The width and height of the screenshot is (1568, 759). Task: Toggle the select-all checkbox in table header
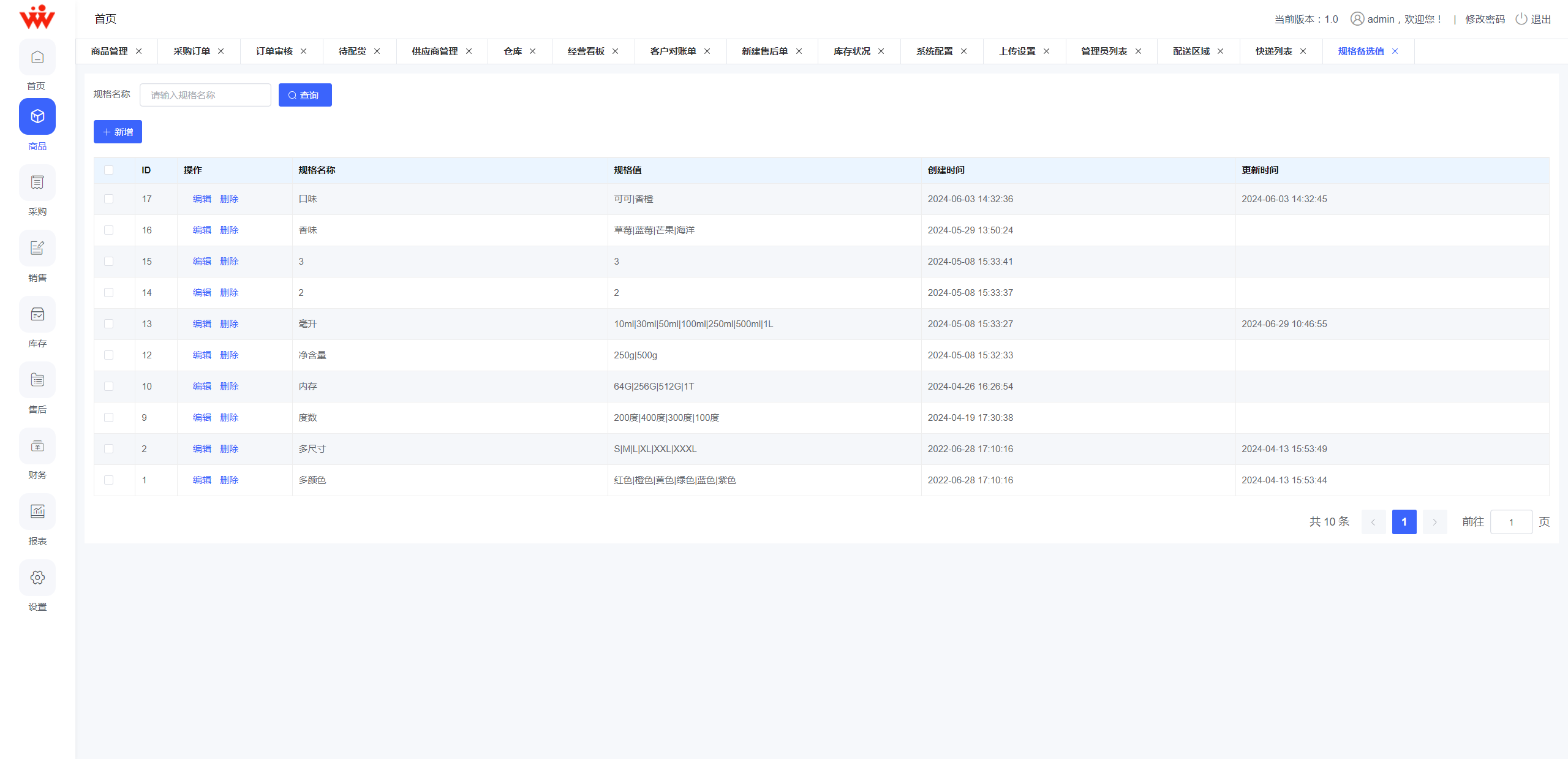pos(109,170)
